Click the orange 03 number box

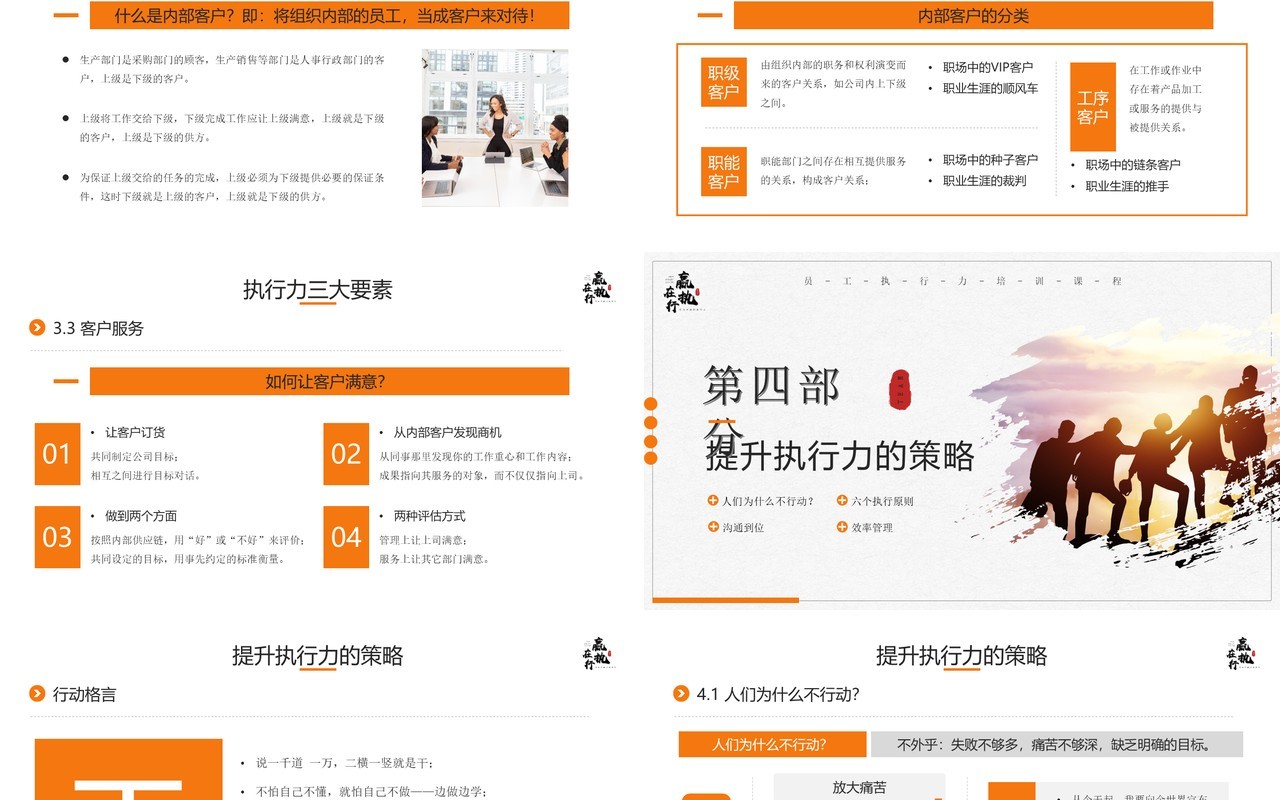tap(57, 537)
